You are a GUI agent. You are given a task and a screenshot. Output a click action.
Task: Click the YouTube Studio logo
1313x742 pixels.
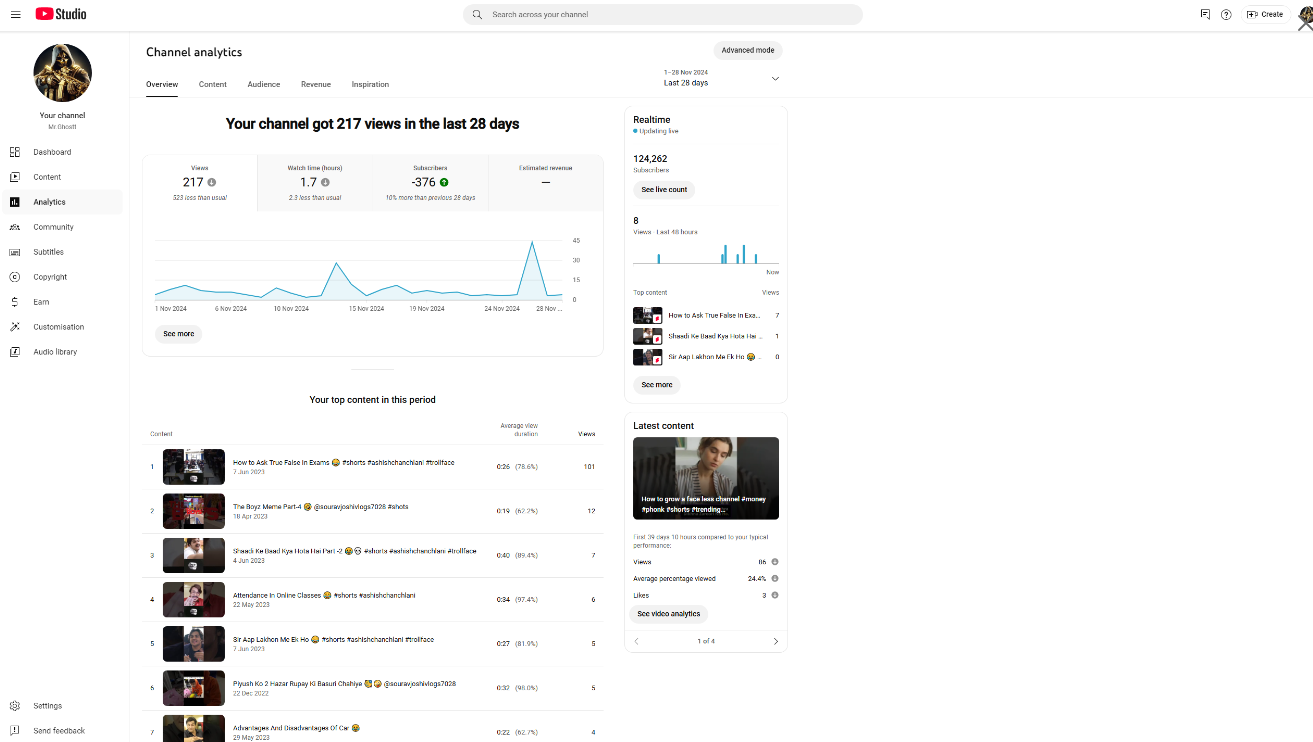pos(60,14)
